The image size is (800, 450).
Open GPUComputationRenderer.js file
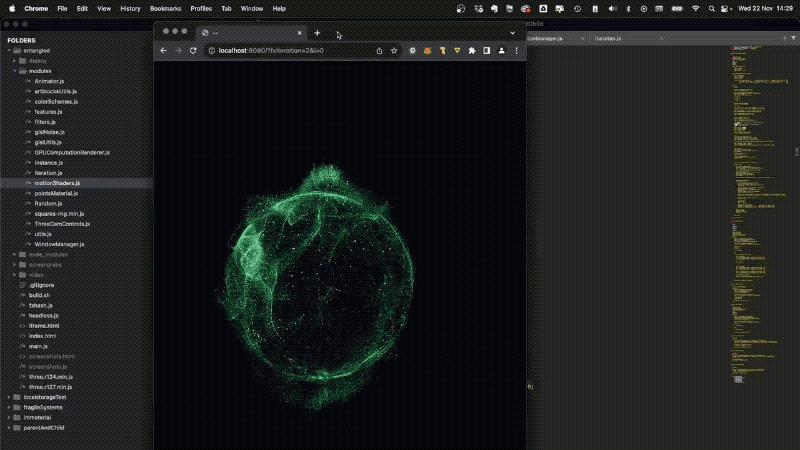pyautogui.click(x=72, y=153)
